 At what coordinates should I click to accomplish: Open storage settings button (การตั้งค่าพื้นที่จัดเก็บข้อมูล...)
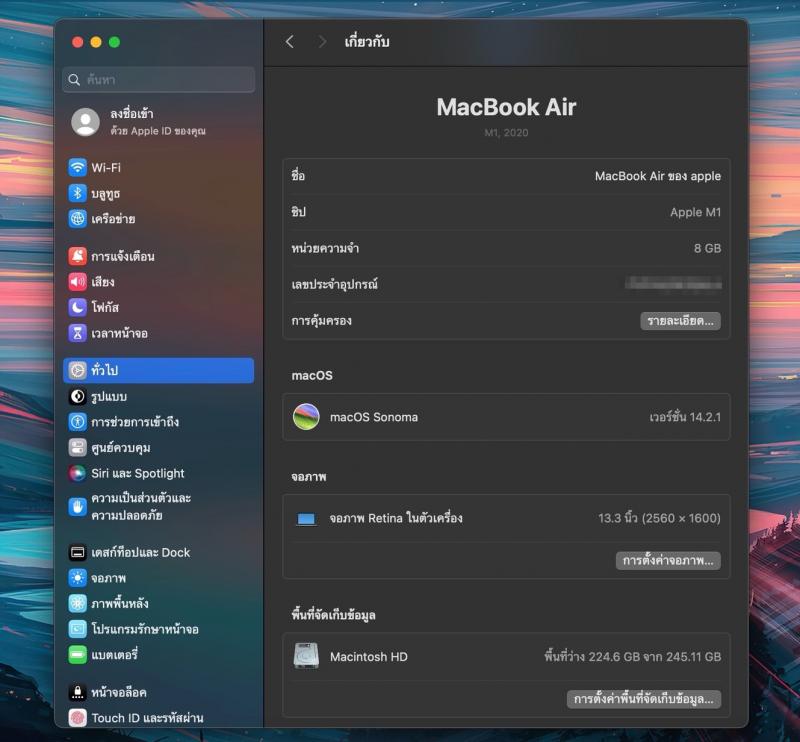pyautogui.click(x=643, y=699)
